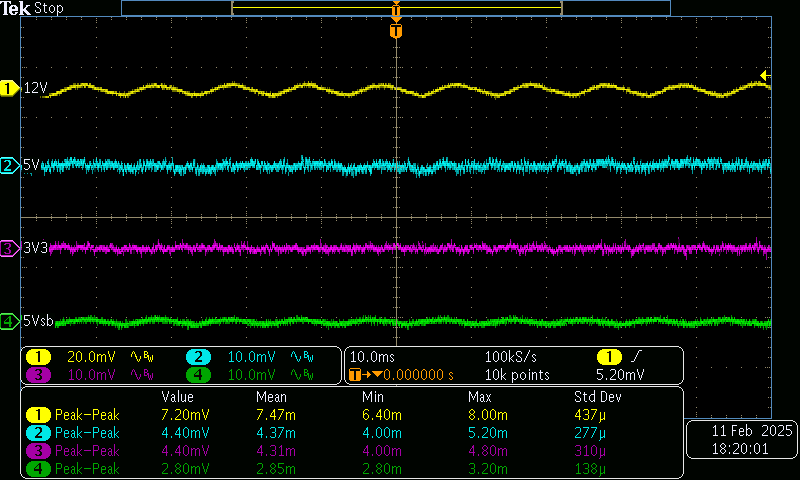Click the cyan 10.0mV channel 2 scale
Image resolution: width=800 pixels, height=480 pixels.
point(252,357)
